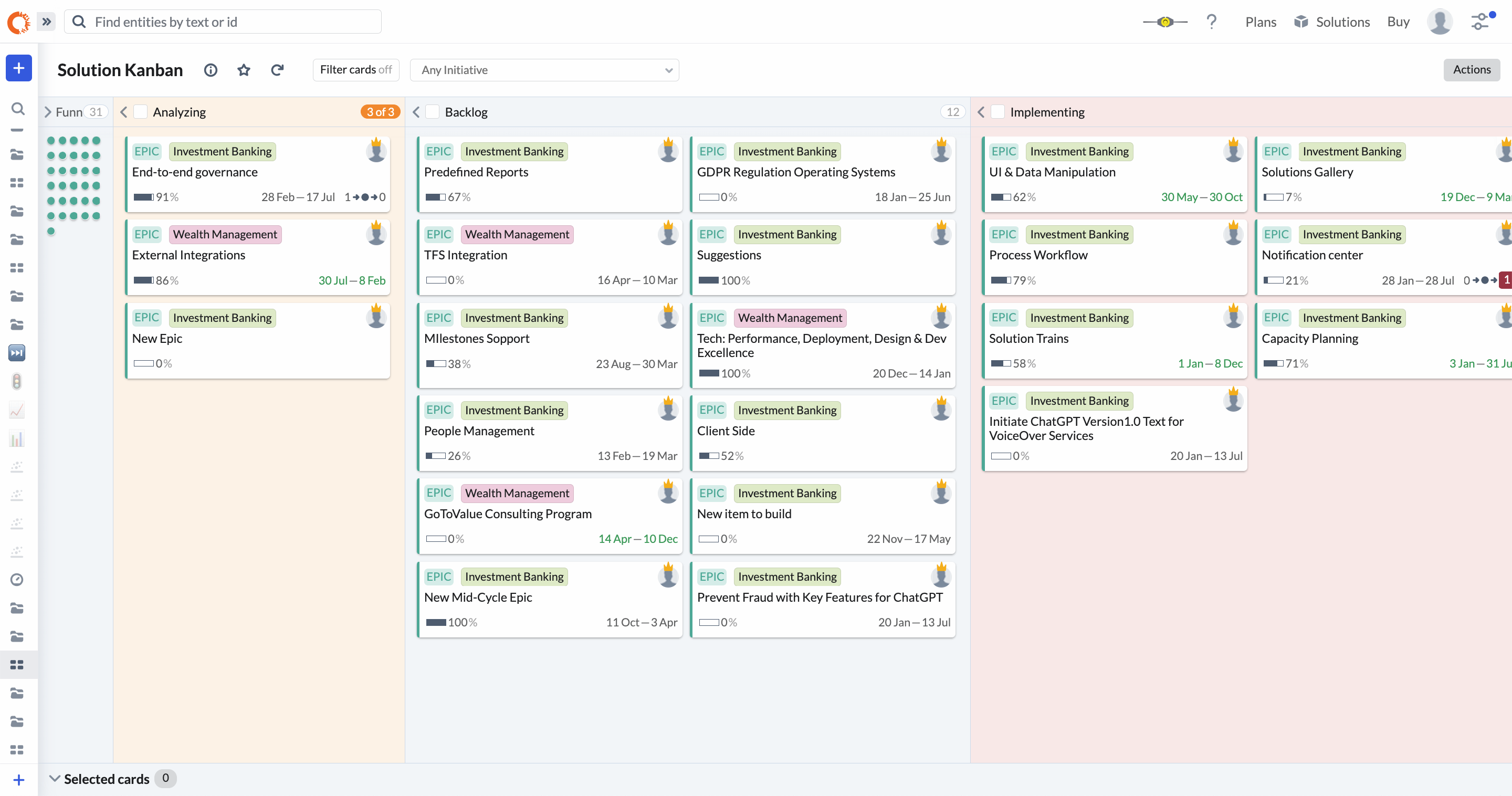
Task: Open the Plans menu
Action: (x=1260, y=22)
